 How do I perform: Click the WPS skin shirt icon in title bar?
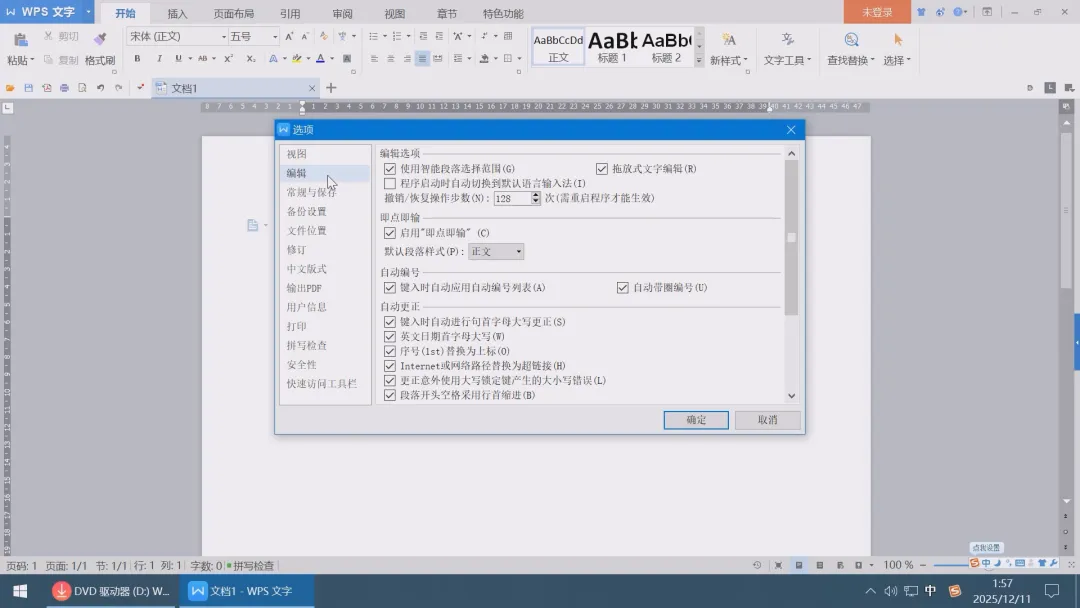point(921,12)
